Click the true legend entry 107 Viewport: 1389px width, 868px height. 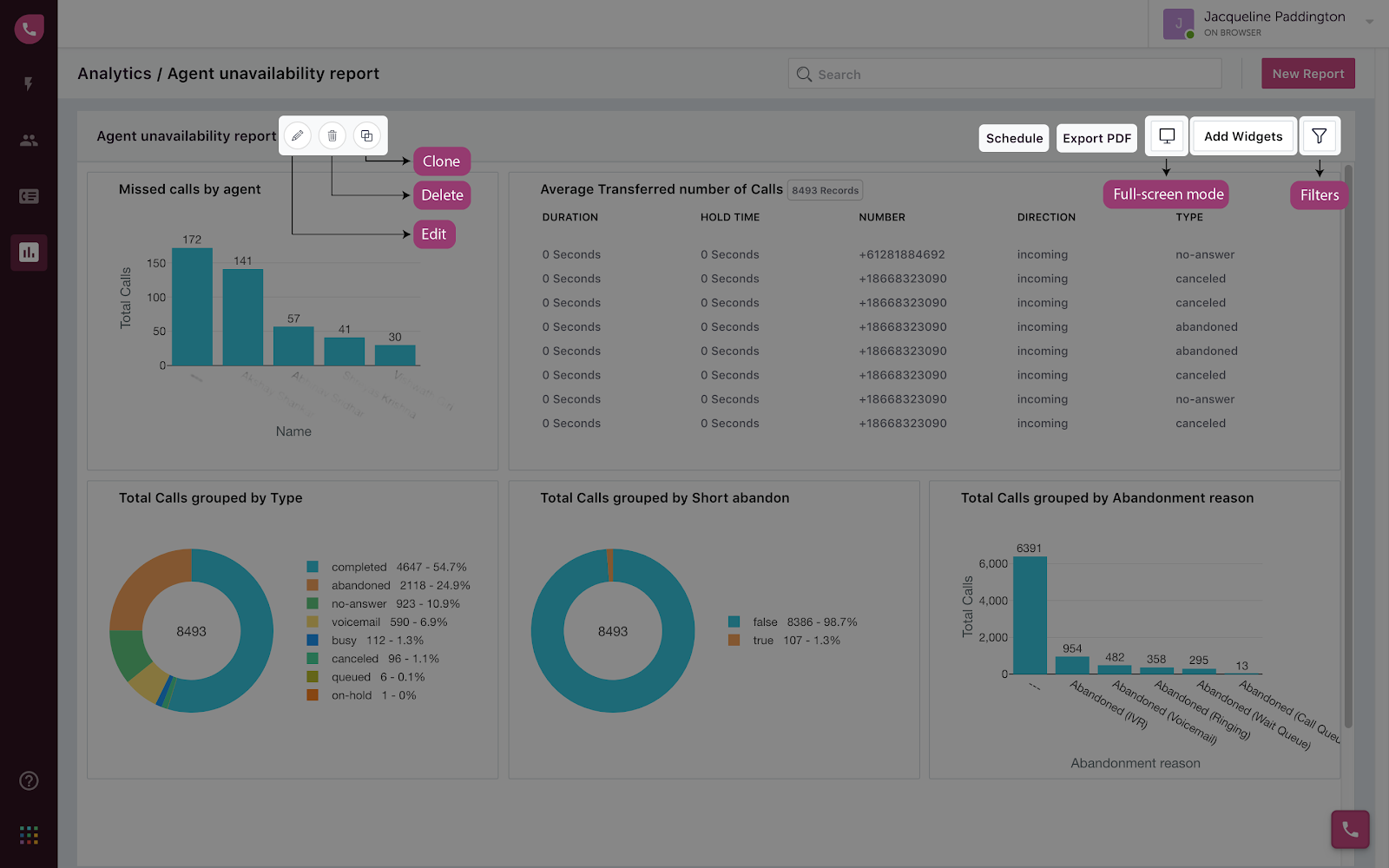784,641
